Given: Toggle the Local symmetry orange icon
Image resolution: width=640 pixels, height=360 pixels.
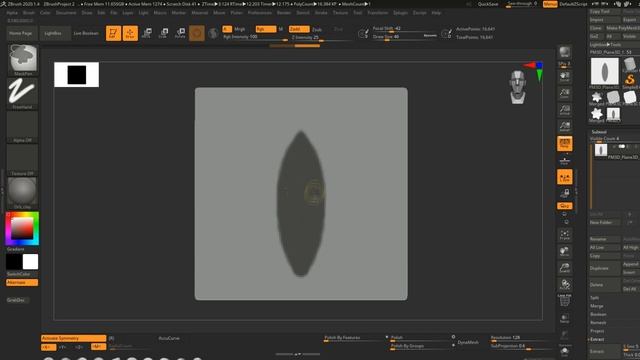Looking at the screenshot, I should [x=564, y=177].
